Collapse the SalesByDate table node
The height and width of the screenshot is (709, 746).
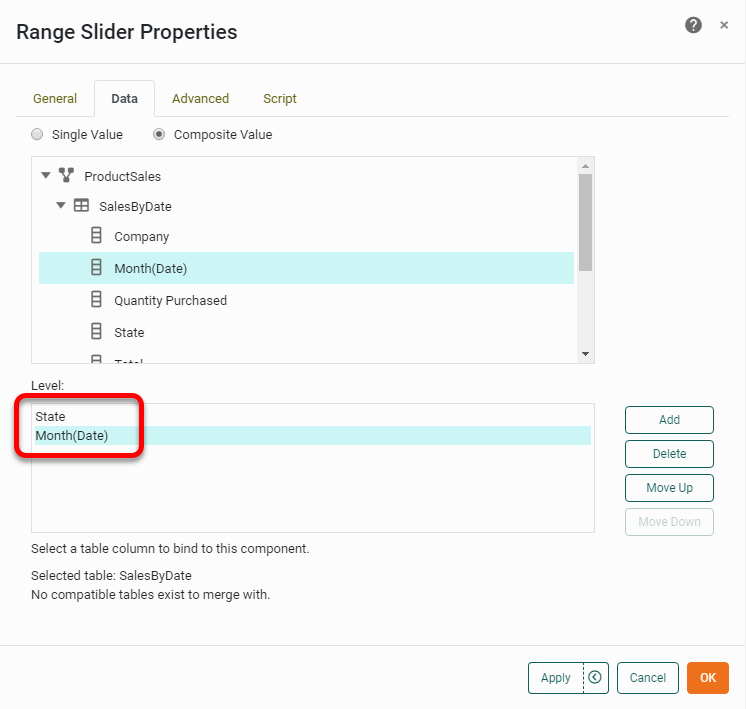[61, 206]
